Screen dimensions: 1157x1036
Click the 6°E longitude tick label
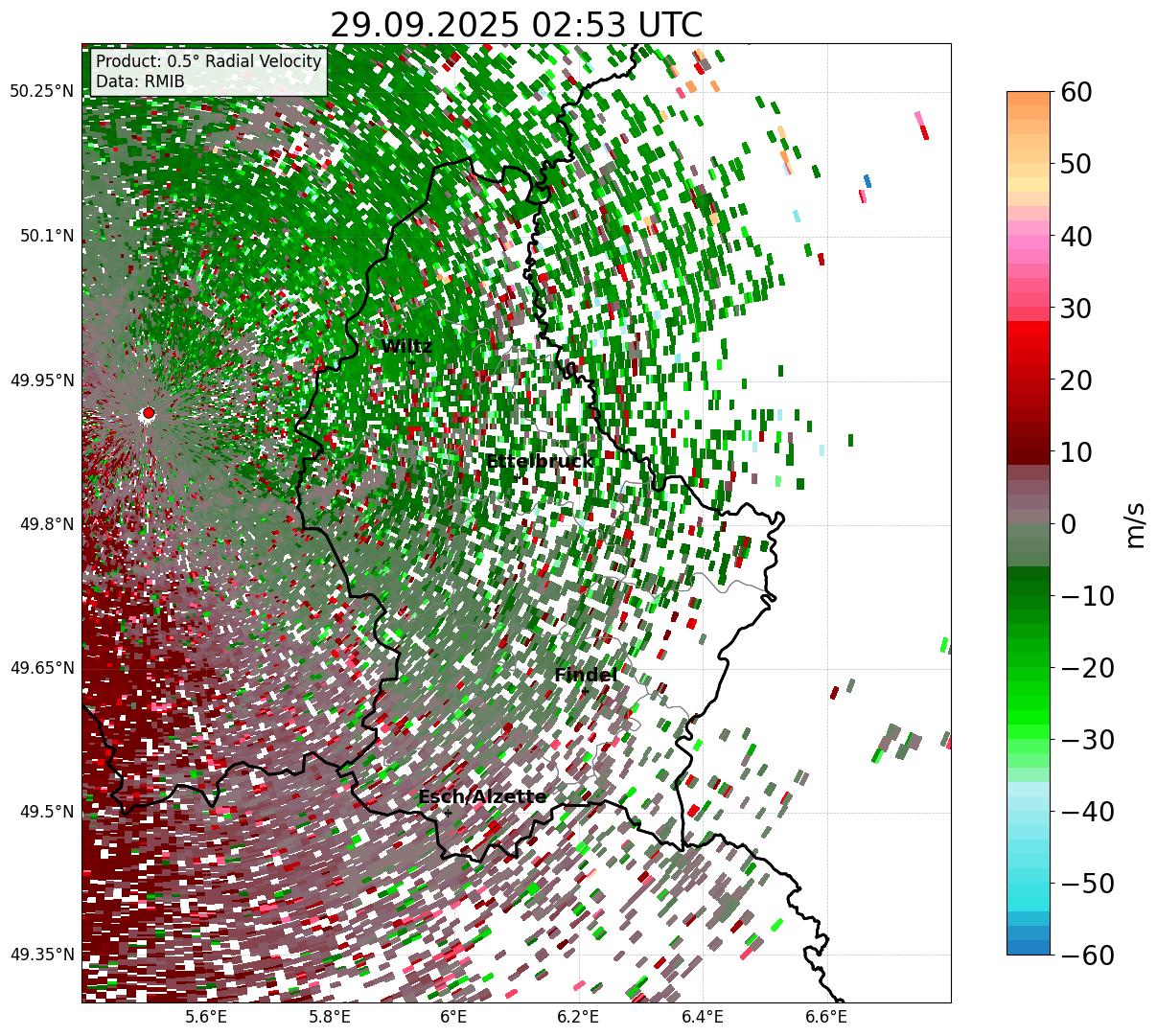tap(453, 1017)
